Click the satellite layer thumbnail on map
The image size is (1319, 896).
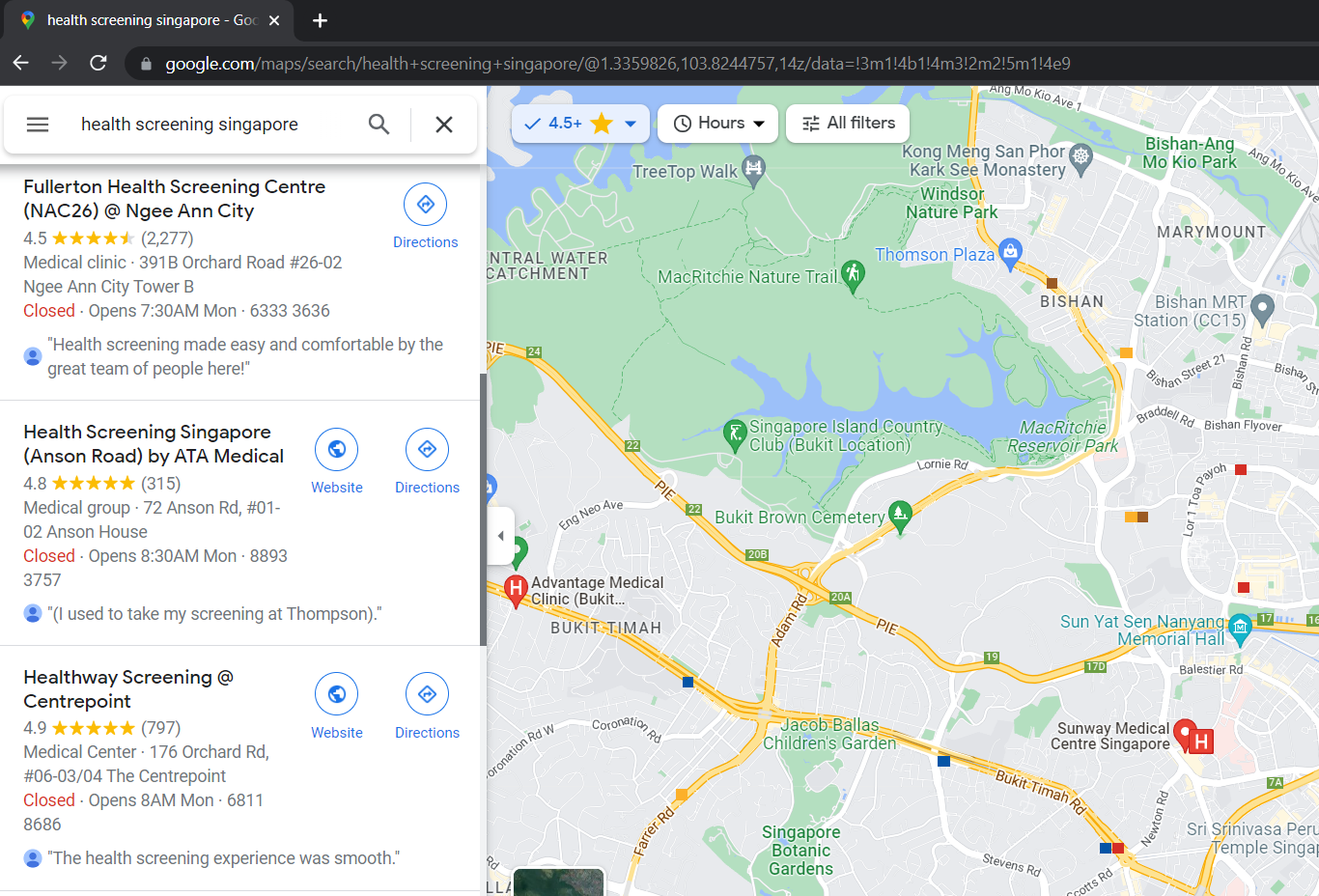click(x=558, y=882)
